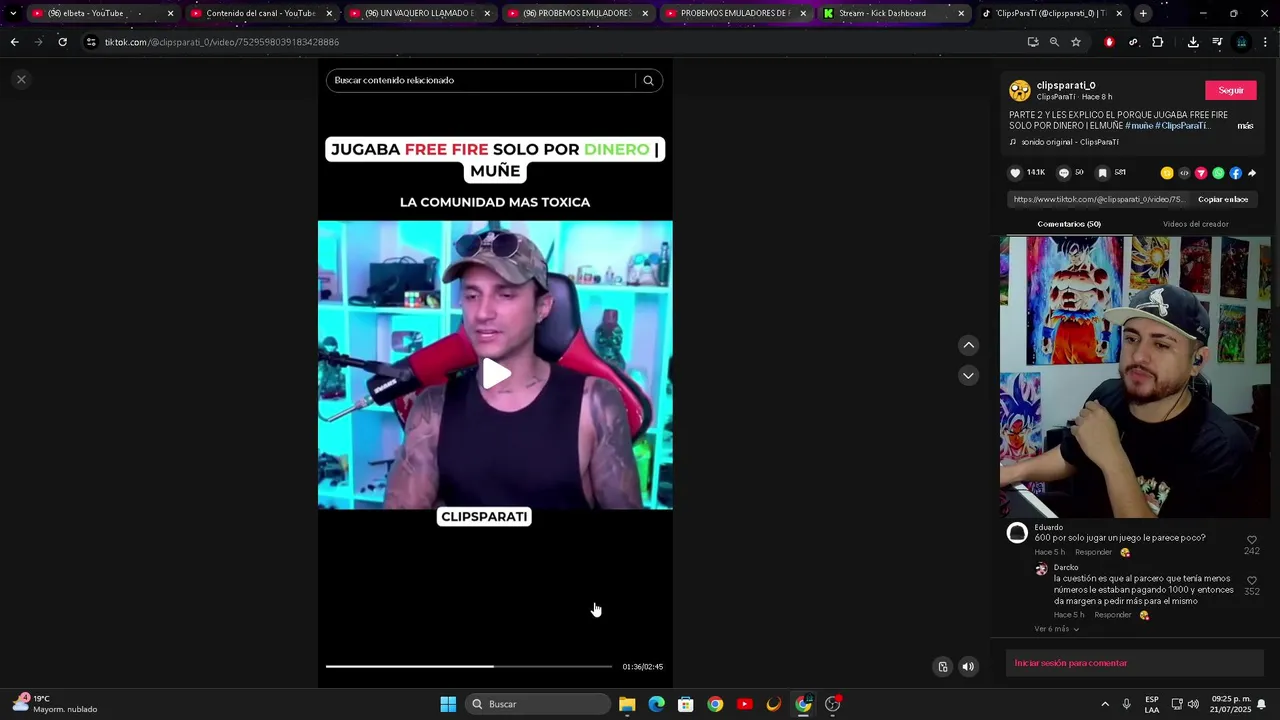Focus the 'Buscar contenido relacionado' search field
The image size is (1280, 720).
click(x=480, y=80)
